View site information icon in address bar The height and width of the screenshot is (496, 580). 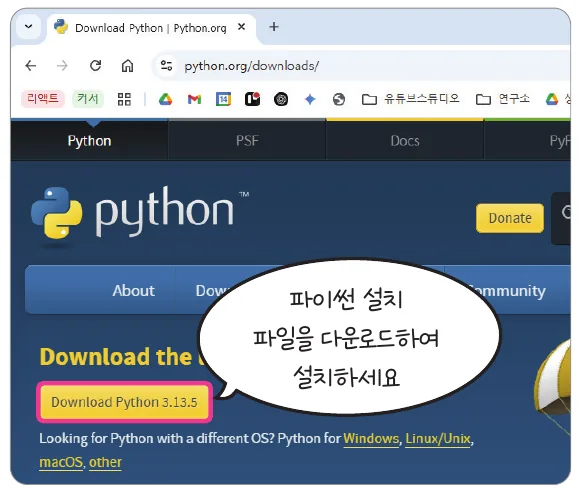166,66
